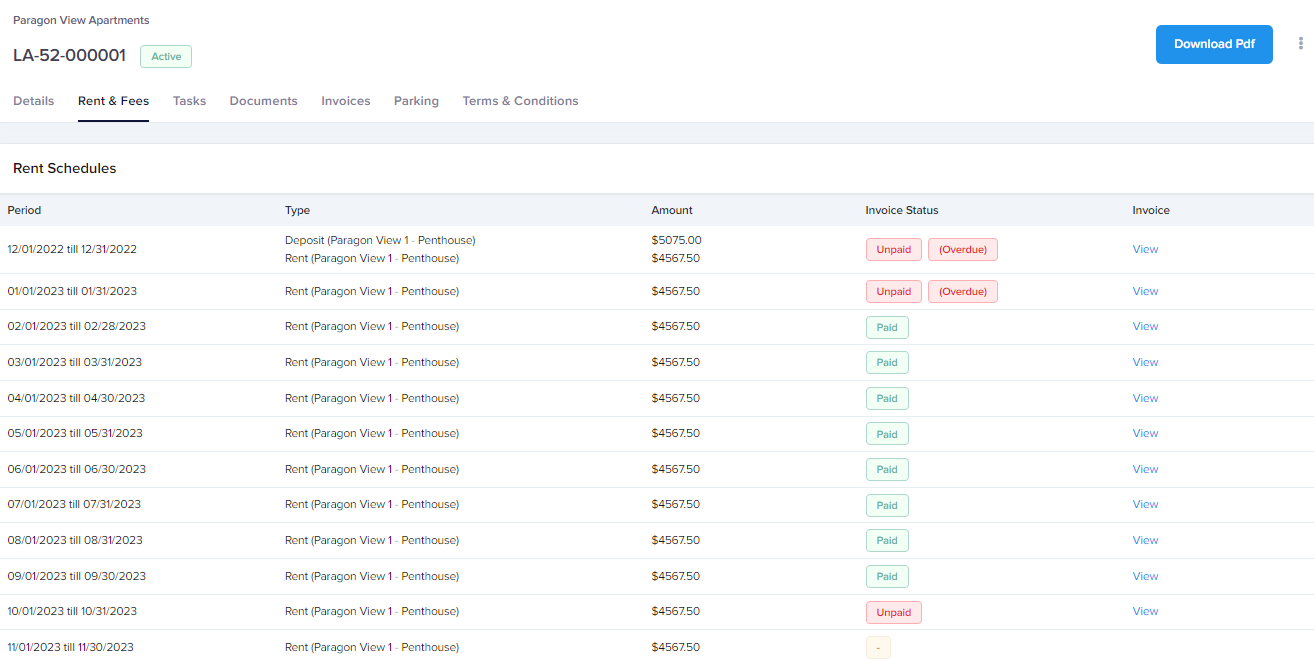Select the Rent & Fees tab
This screenshot has height=659, width=1314.
click(113, 101)
